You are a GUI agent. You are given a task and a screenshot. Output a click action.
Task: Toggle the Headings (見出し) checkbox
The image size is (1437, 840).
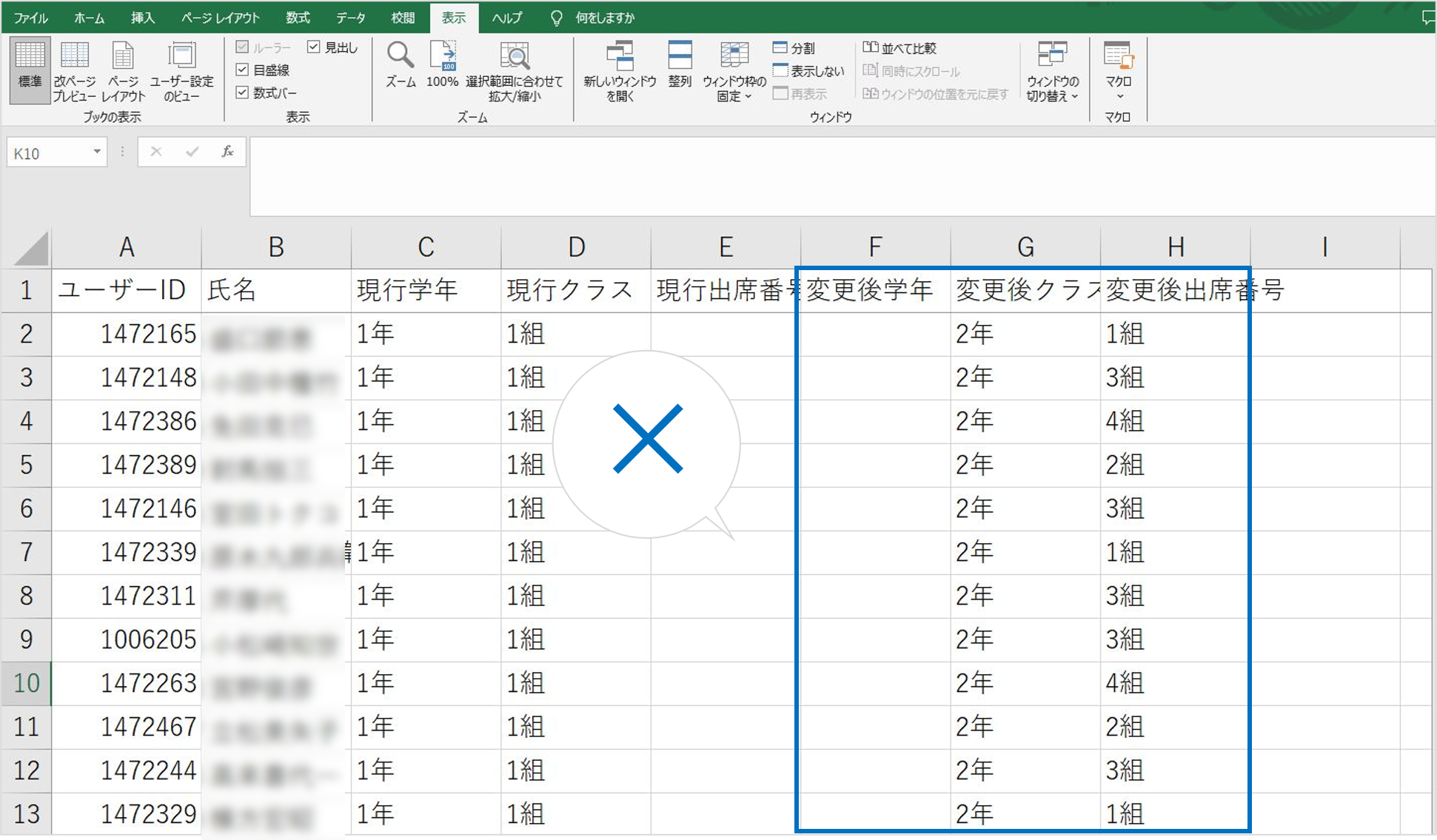[314, 47]
